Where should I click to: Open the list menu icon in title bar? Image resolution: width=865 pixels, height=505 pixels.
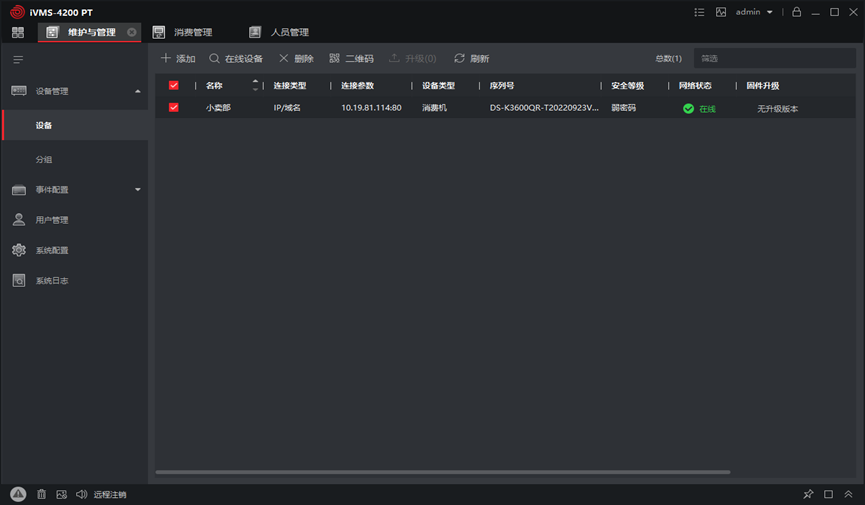pos(699,12)
